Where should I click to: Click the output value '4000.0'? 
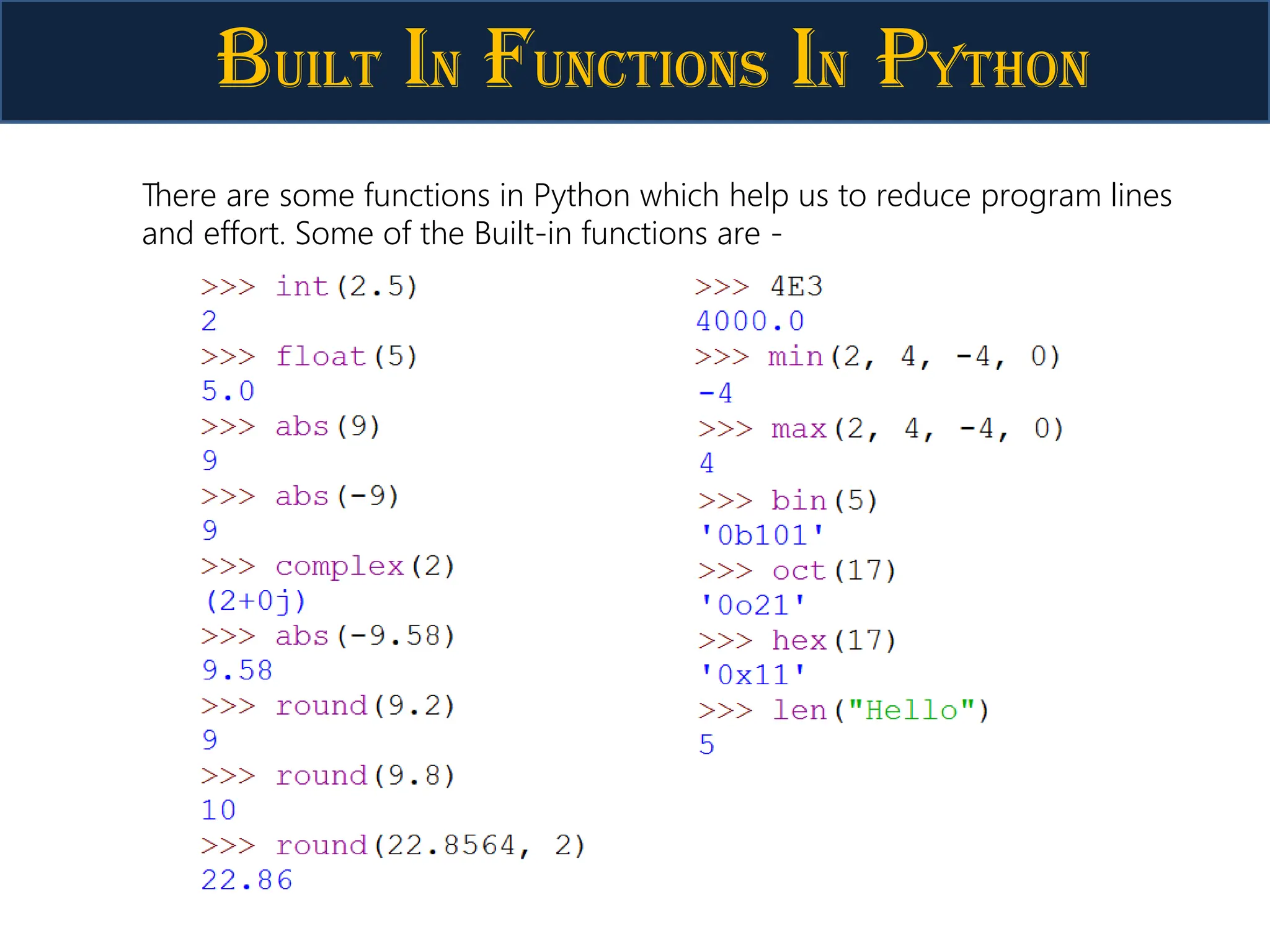[750, 321]
